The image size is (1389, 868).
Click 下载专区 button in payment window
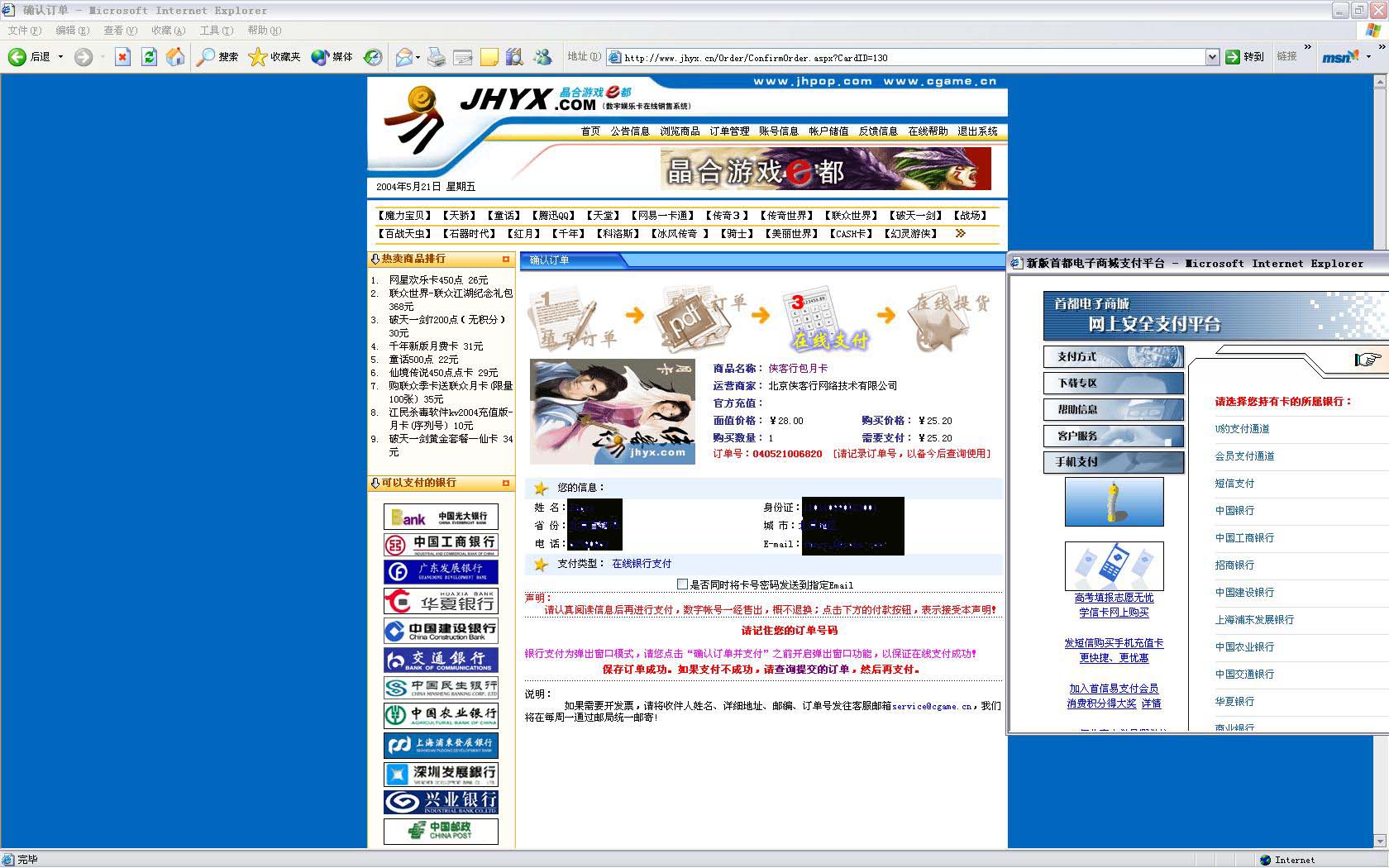tap(1114, 384)
